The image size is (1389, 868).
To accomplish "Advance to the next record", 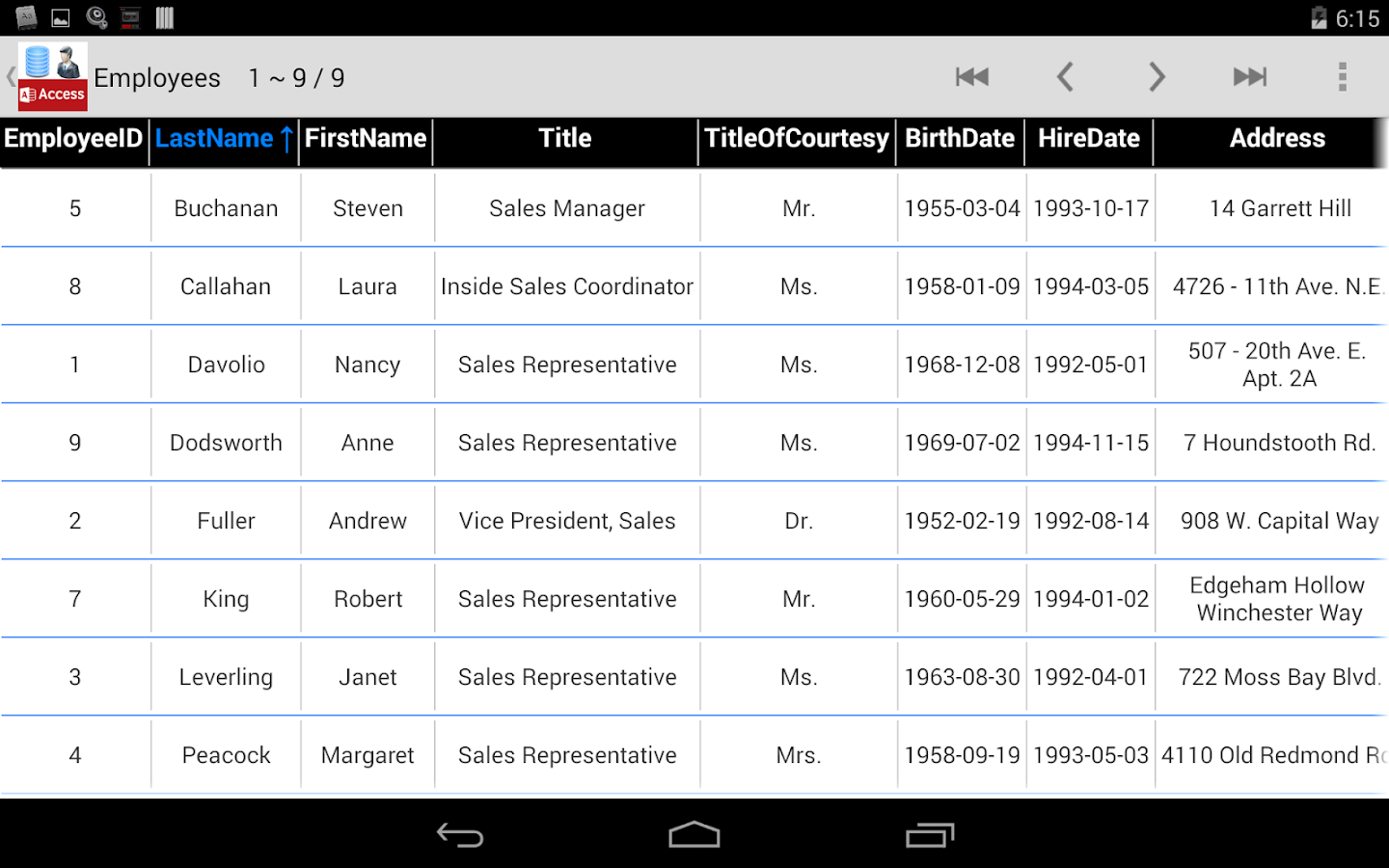I will click(1157, 76).
